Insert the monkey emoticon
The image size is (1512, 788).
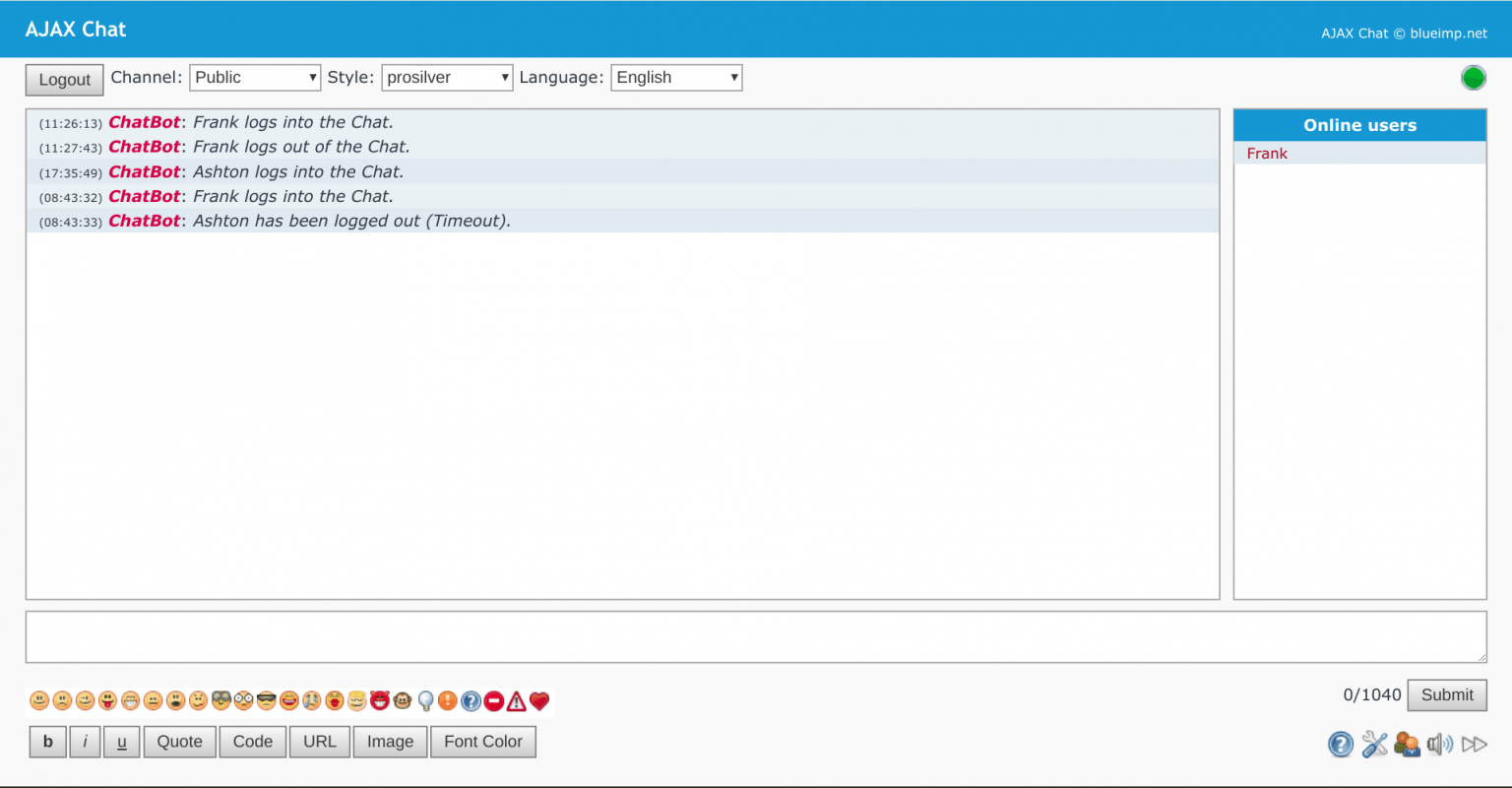[x=403, y=701]
